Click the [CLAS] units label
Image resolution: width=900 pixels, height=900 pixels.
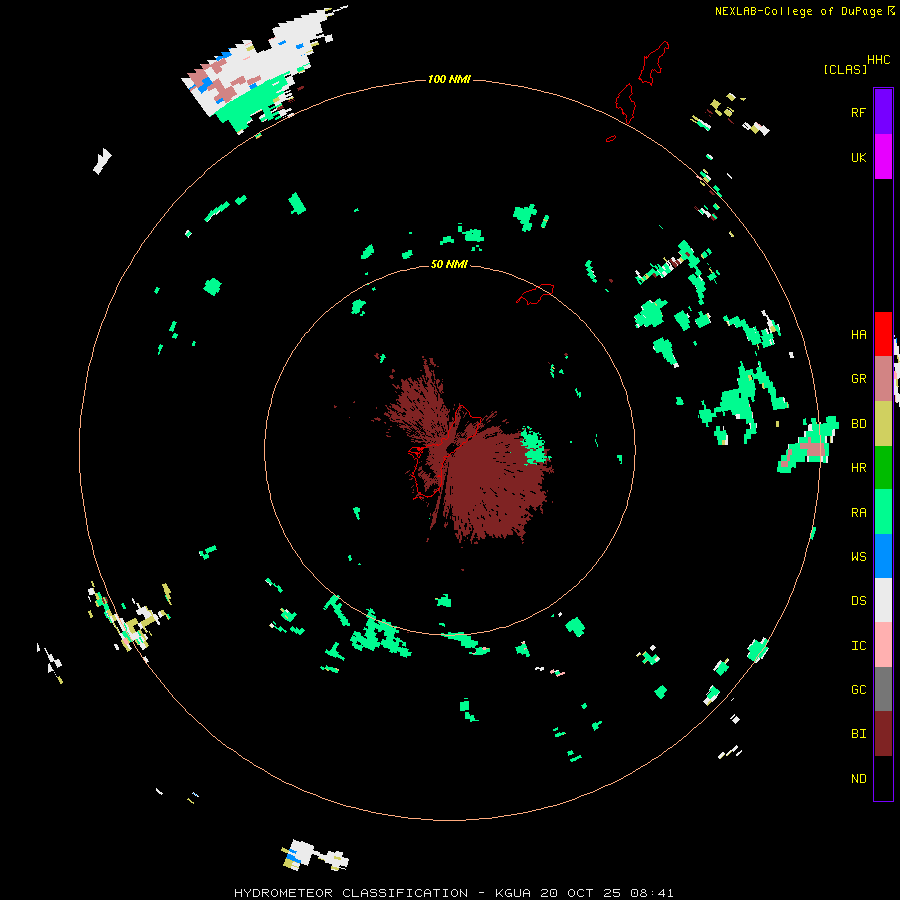tap(845, 70)
